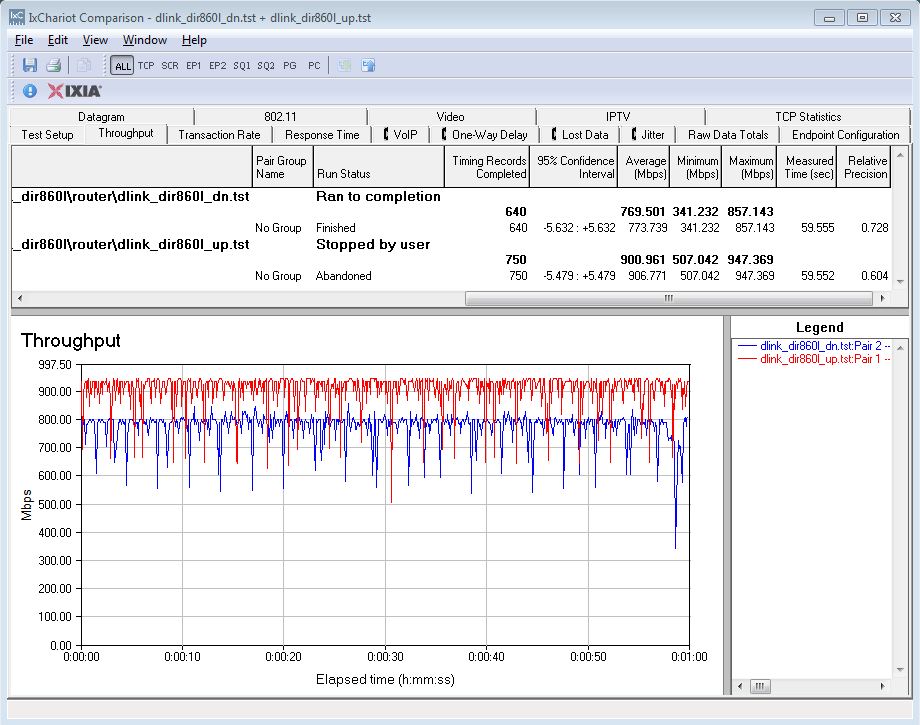The image size is (920, 725).
Task: Open the View menu
Action: click(95, 40)
